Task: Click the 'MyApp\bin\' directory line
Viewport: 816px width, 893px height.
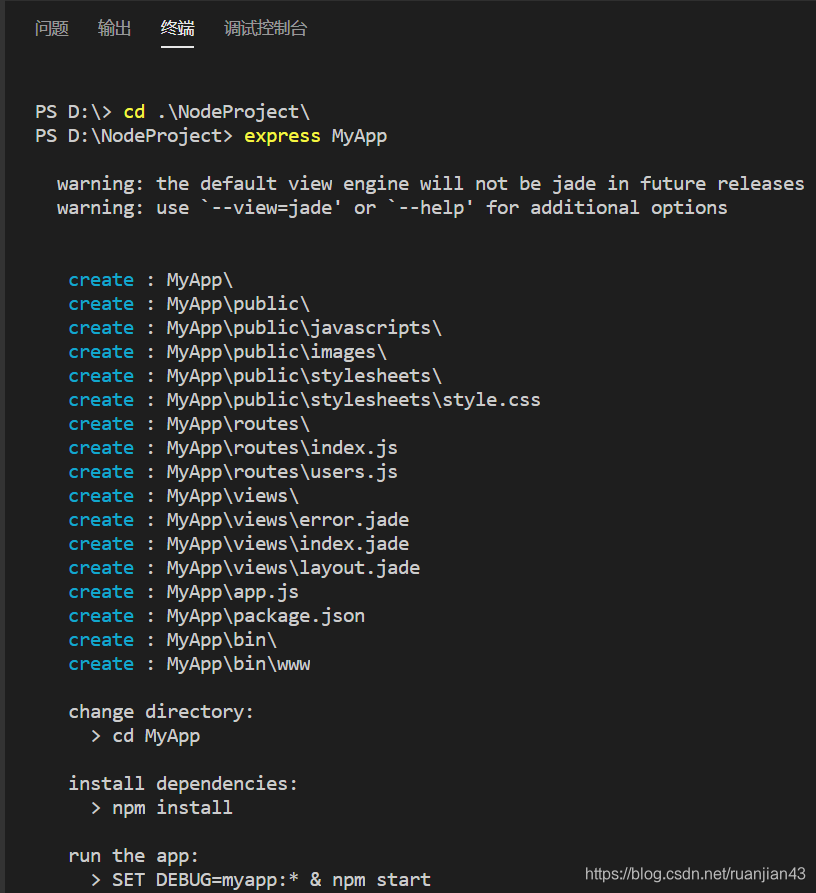Action: click(x=173, y=640)
